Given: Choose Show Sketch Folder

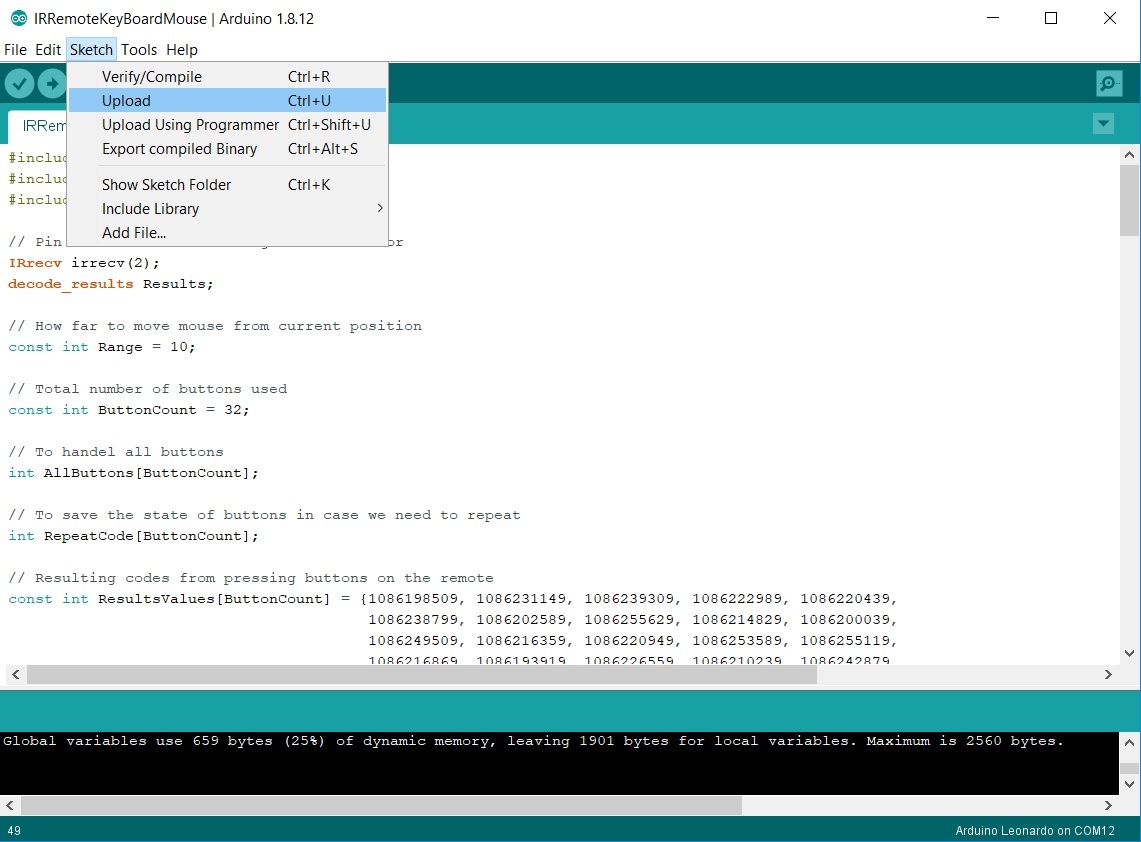Looking at the screenshot, I should (x=227, y=184).
